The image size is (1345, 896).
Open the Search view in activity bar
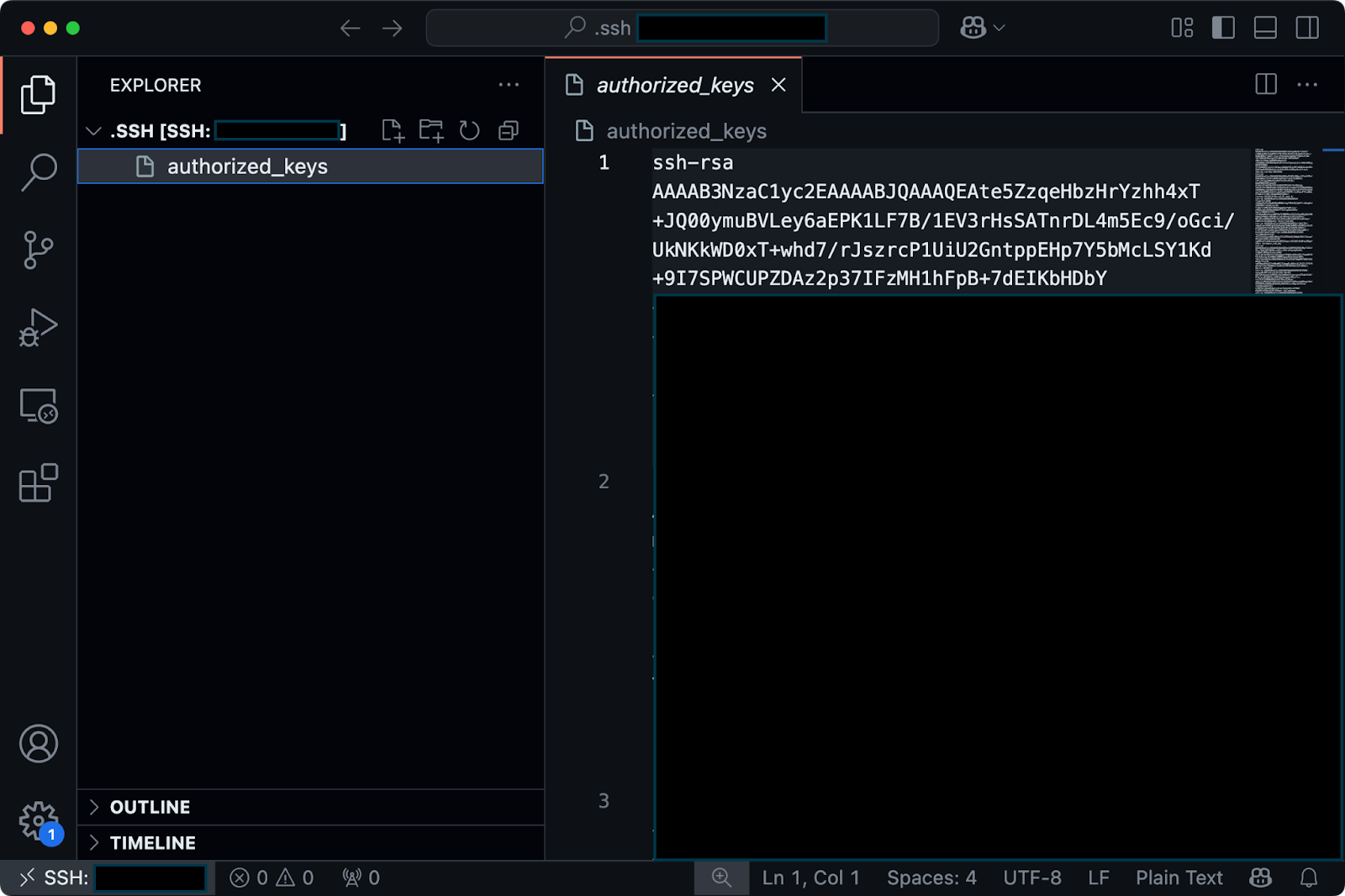[x=38, y=172]
